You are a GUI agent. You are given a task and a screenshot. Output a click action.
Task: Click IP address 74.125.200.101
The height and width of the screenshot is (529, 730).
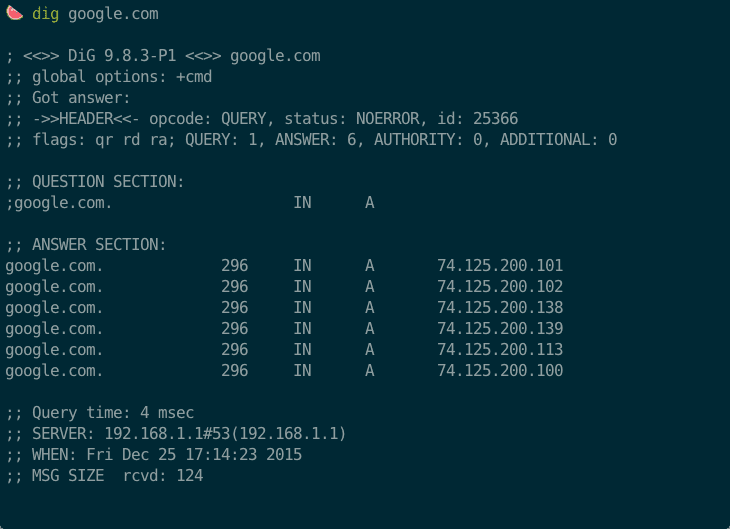tap(500, 266)
